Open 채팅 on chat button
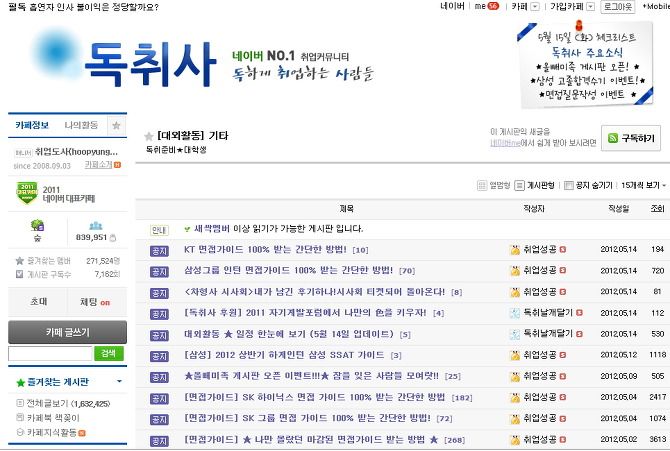The image size is (670, 451). tap(97, 302)
